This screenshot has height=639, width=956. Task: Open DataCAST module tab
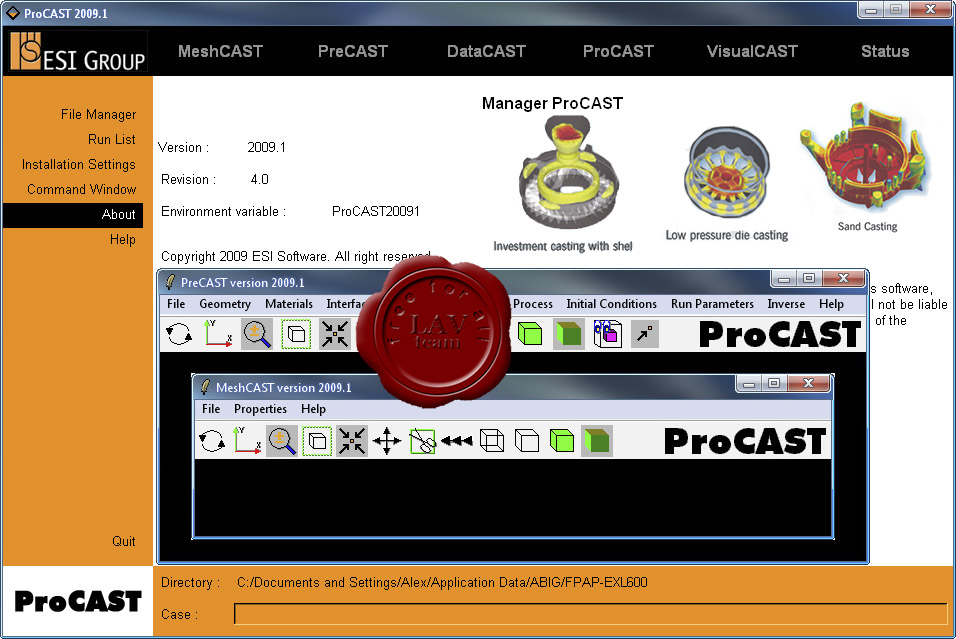click(486, 51)
